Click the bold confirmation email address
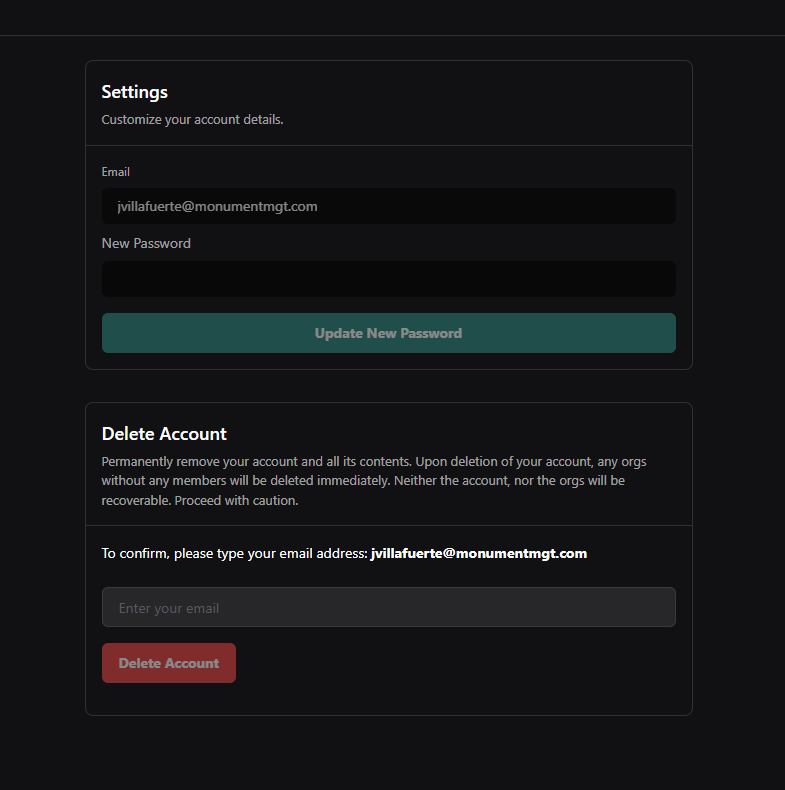This screenshot has height=790, width=785. click(x=478, y=553)
